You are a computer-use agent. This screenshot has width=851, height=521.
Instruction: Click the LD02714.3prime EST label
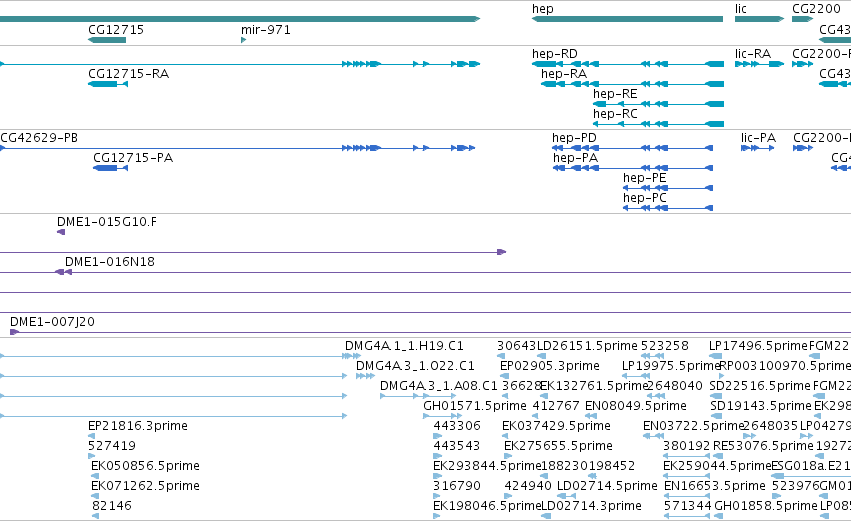coord(592,506)
